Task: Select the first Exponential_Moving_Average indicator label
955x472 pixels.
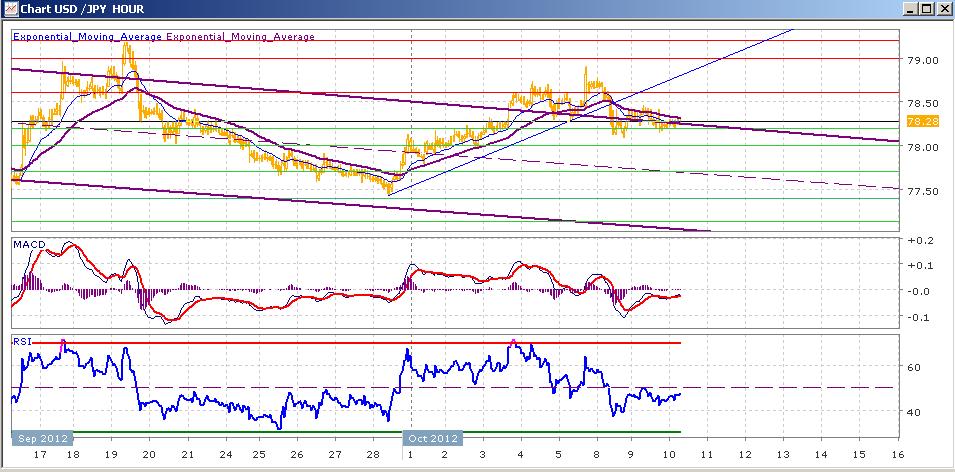Action: pos(87,37)
